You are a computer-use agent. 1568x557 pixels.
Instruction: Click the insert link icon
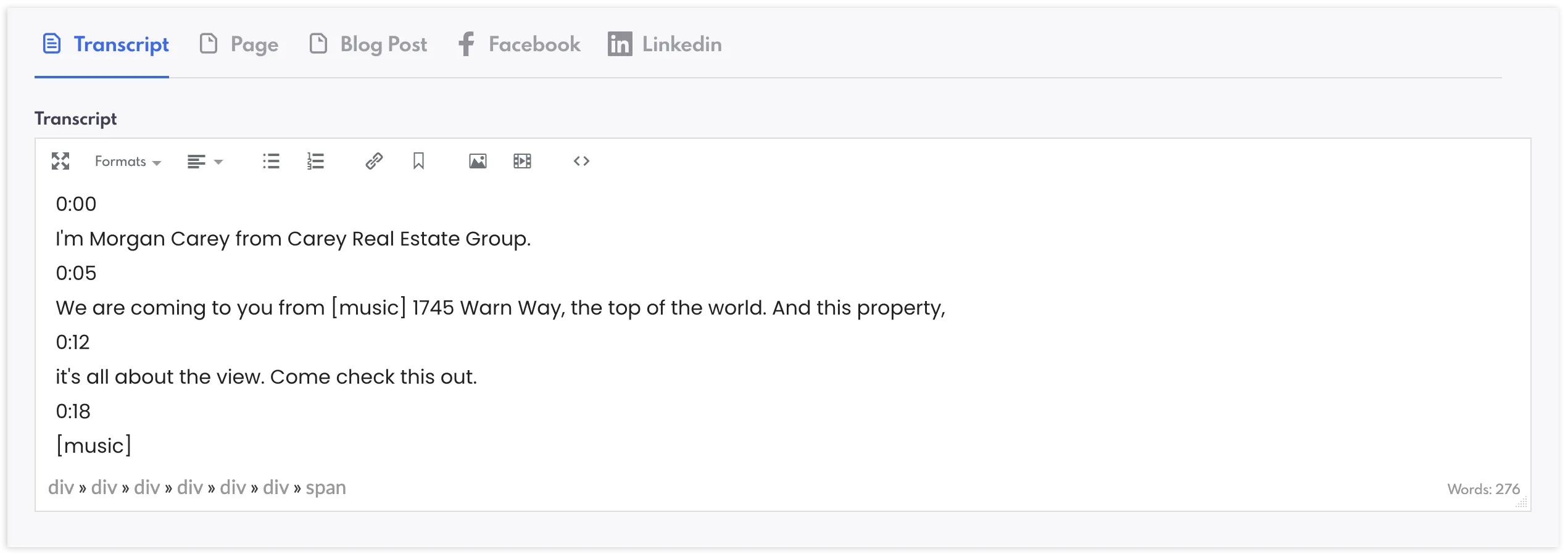(374, 161)
